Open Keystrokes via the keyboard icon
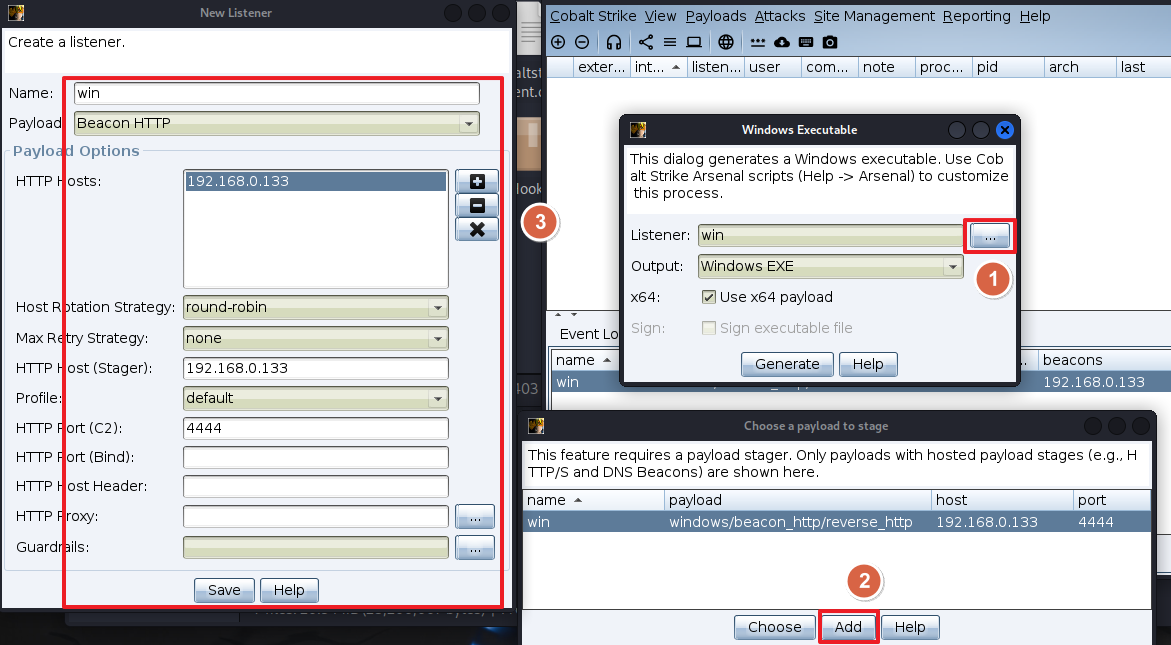The image size is (1171, 645). tap(806, 43)
